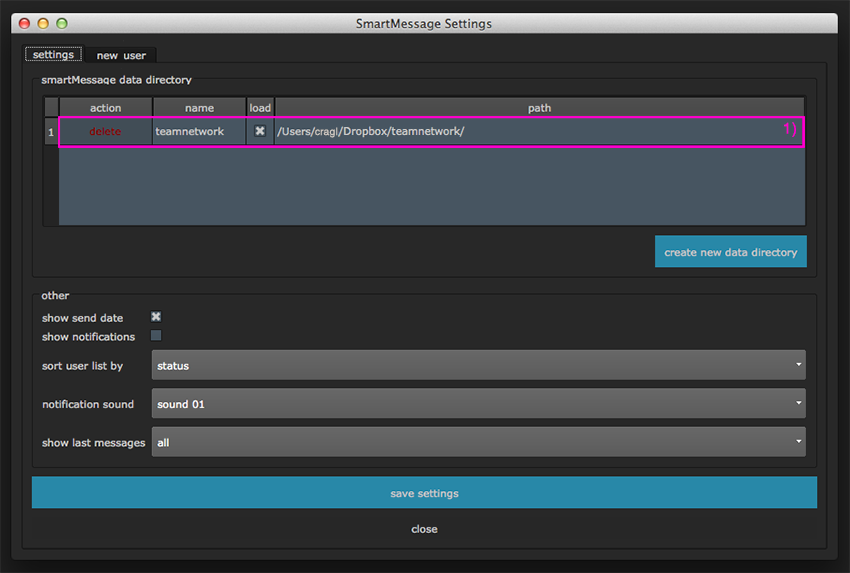Image resolution: width=850 pixels, height=573 pixels.
Task: Open the new user tab
Action: [121, 56]
